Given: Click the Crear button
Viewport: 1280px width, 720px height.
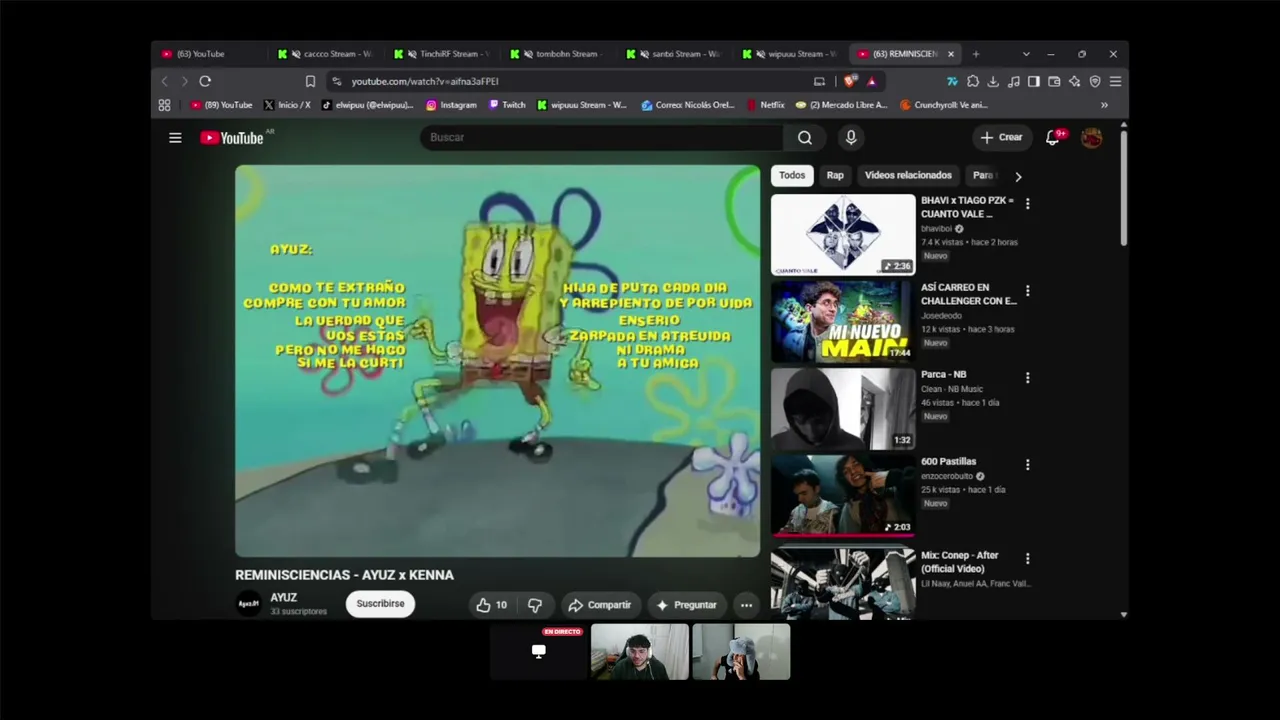Looking at the screenshot, I should coord(1001,138).
